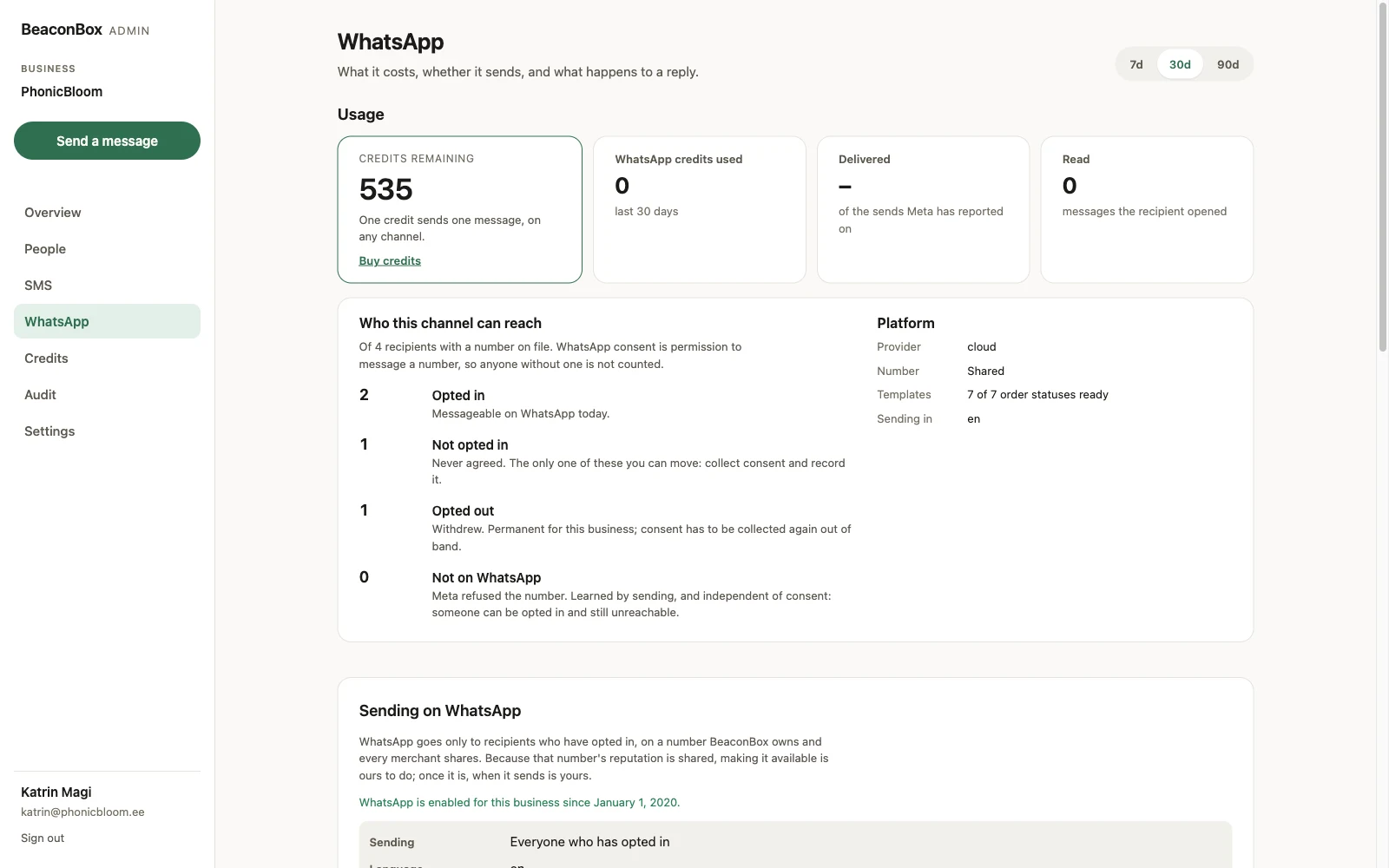Click the Sending in value en
The height and width of the screenshot is (868, 1389).
(973, 418)
